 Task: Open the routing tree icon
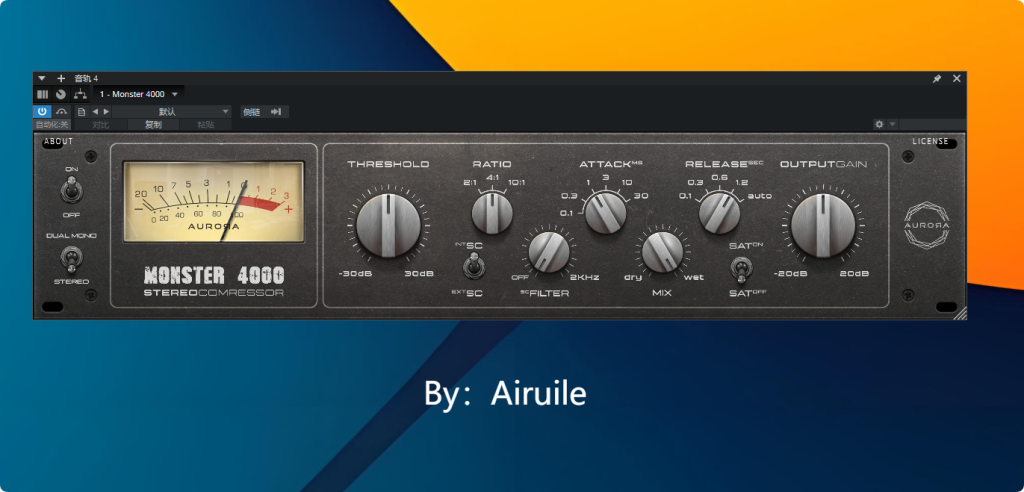coord(80,94)
